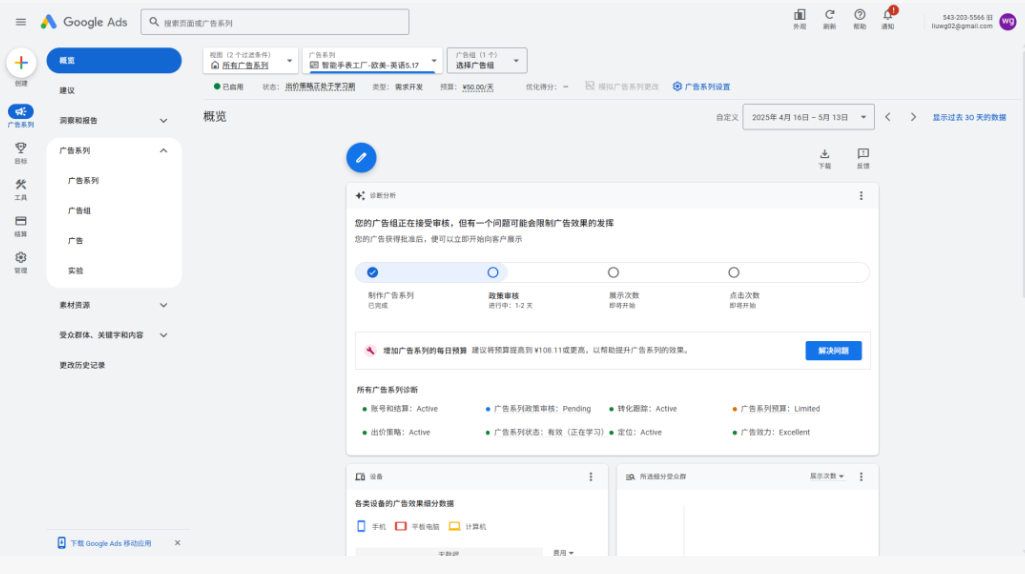Go to previous date range arrow
The height and width of the screenshot is (574, 1025).
tap(888, 117)
